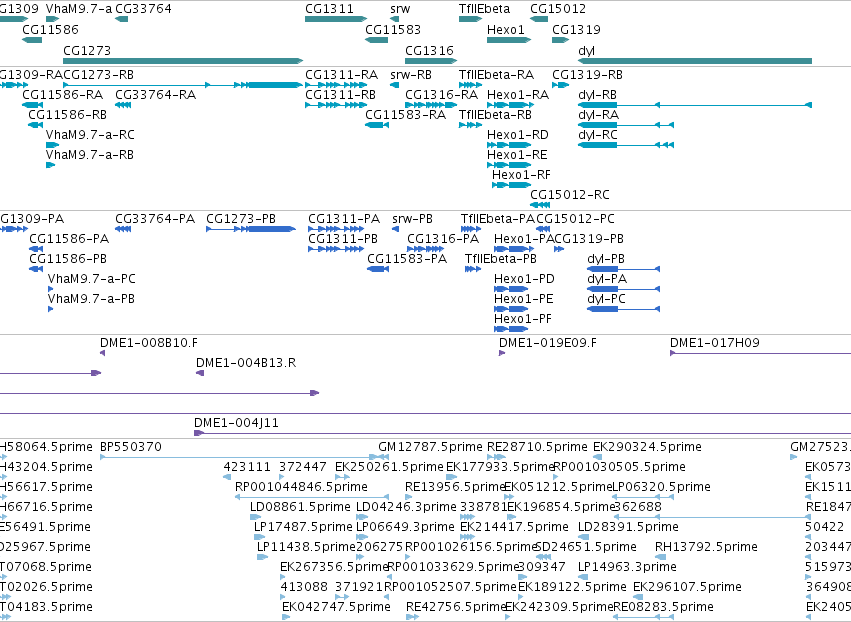This screenshot has height=622, width=851.
Task: Open transcript CG33764-RA
Action: point(156,94)
